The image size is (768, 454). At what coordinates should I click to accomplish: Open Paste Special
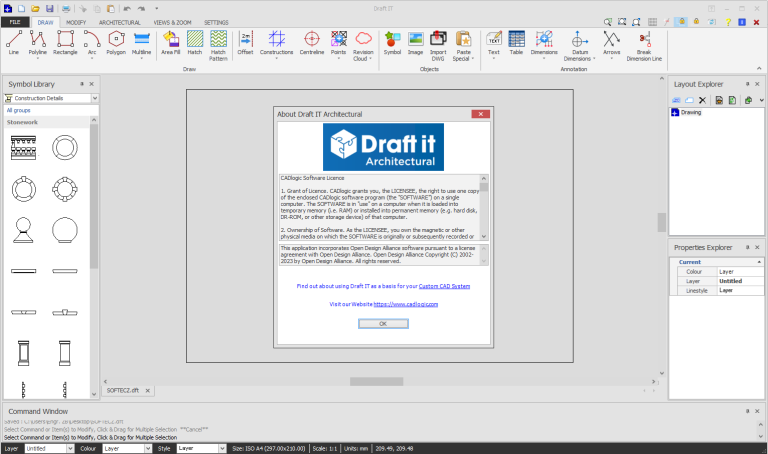coord(463,45)
